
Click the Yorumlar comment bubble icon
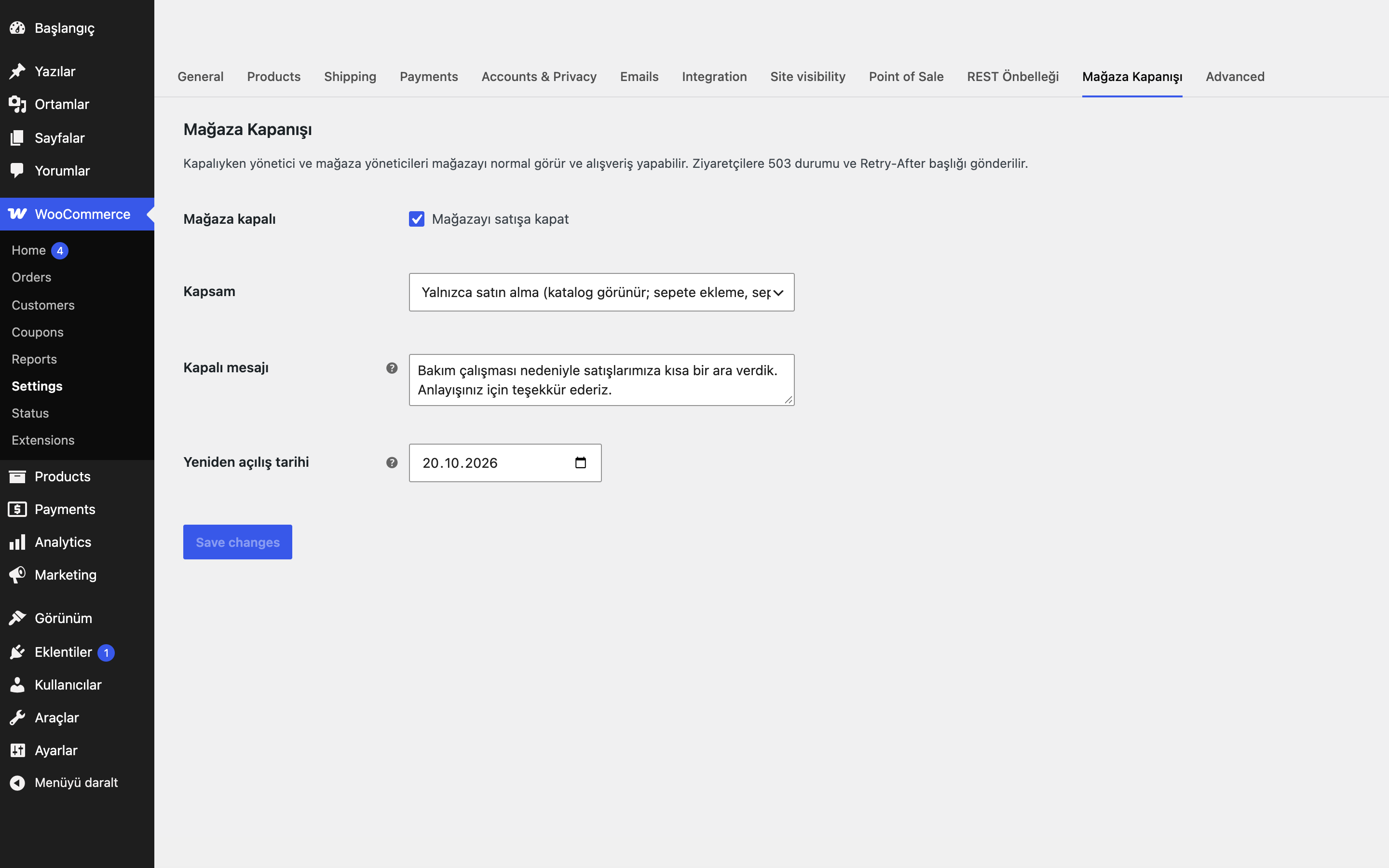17,171
